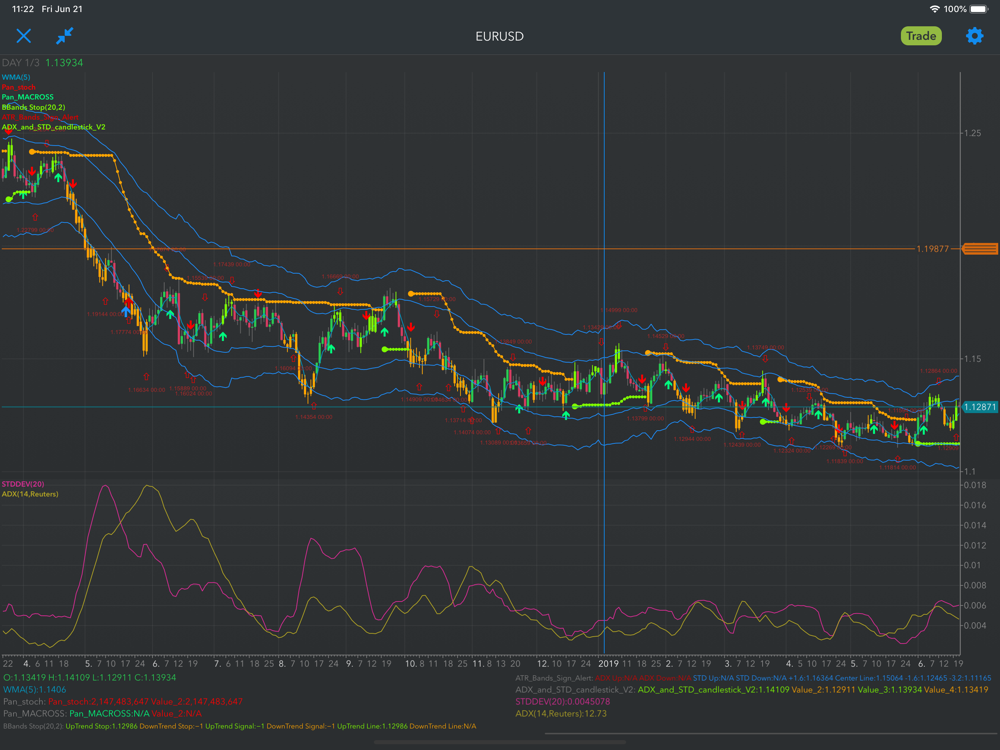Select the ADX_and_STD_candlestick_V2 indicator label
Screen dimensions: 1000x750
click(53, 127)
